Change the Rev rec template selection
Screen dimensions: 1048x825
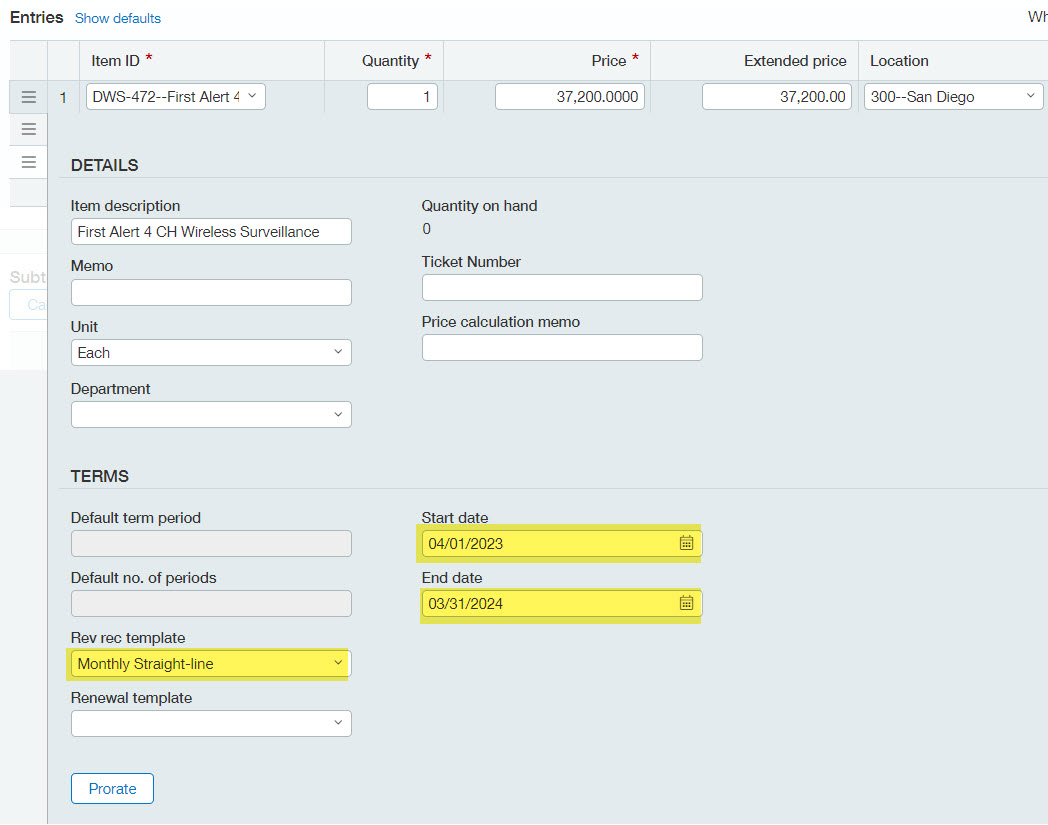point(211,663)
